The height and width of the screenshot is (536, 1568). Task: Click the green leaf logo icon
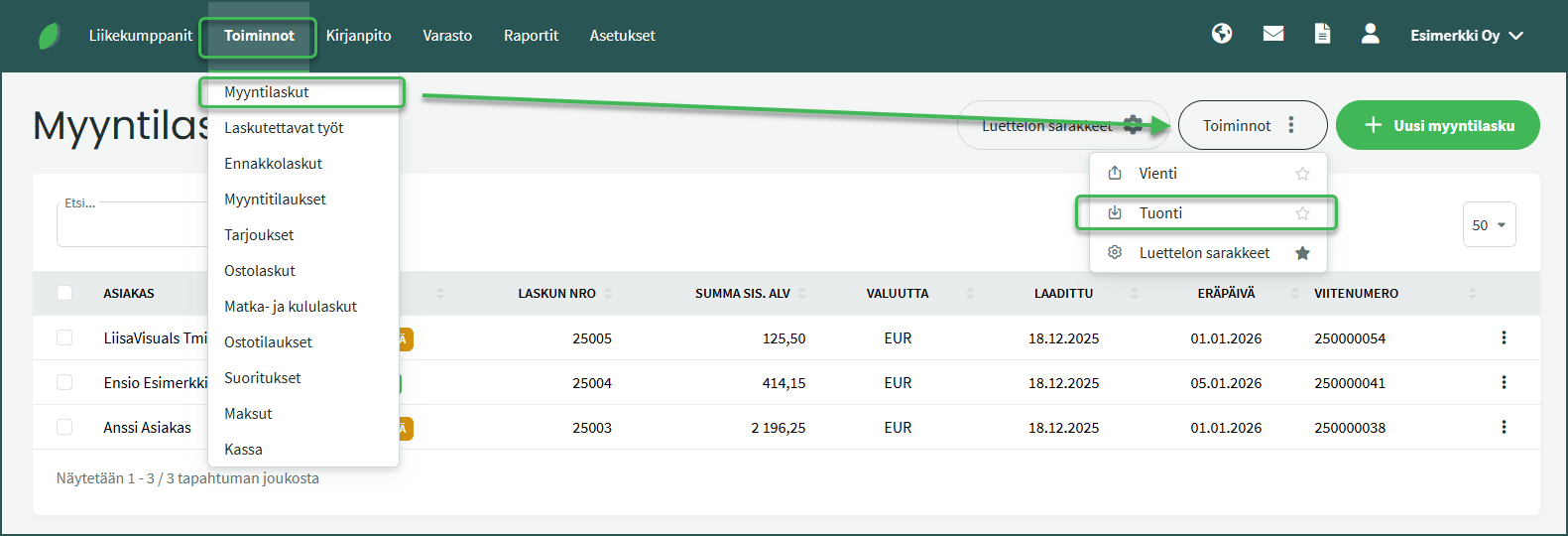(x=49, y=36)
